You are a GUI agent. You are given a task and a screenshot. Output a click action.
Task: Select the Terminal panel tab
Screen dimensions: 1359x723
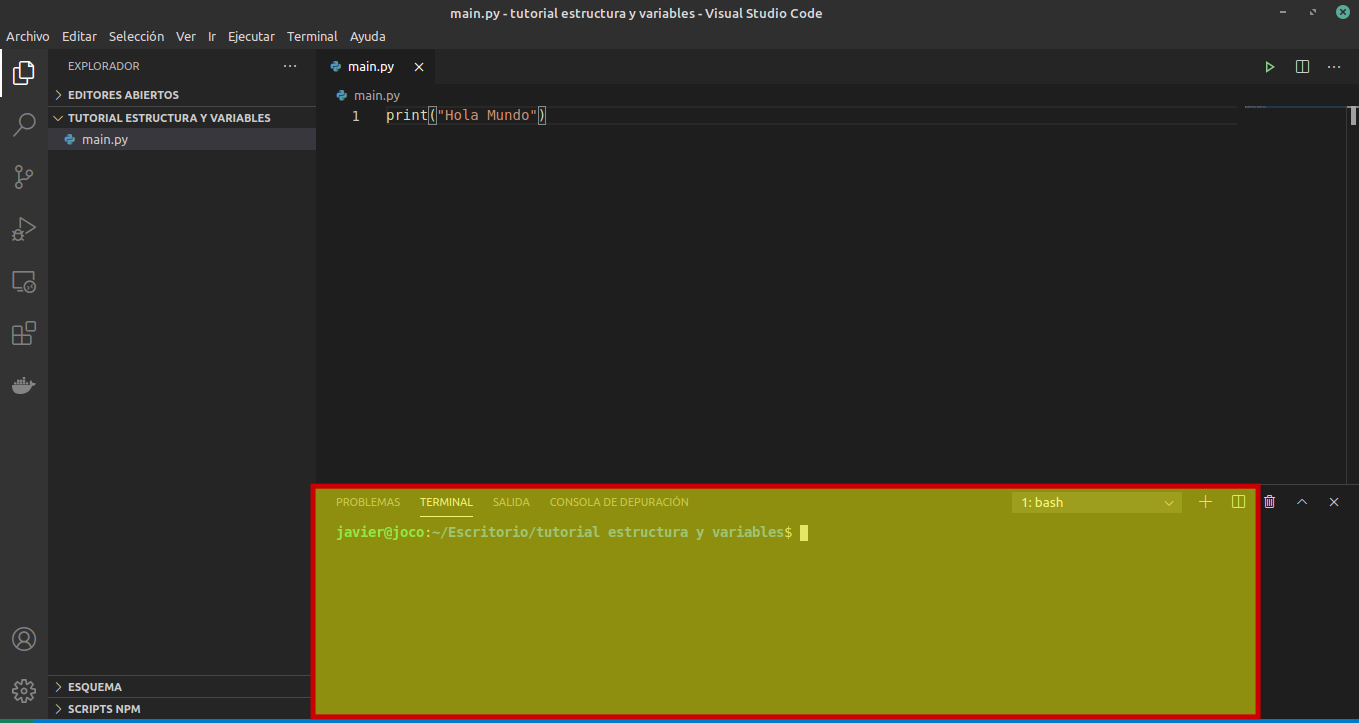click(446, 502)
